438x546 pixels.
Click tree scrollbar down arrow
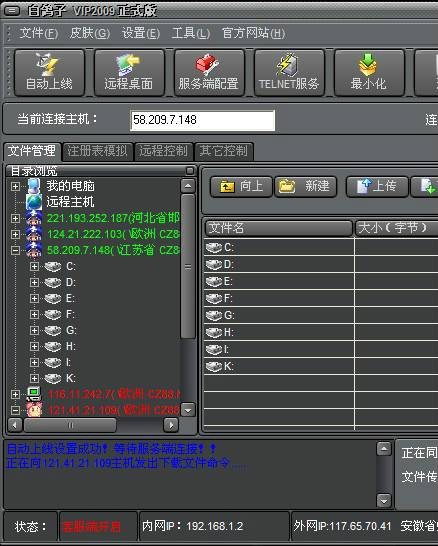point(188,410)
